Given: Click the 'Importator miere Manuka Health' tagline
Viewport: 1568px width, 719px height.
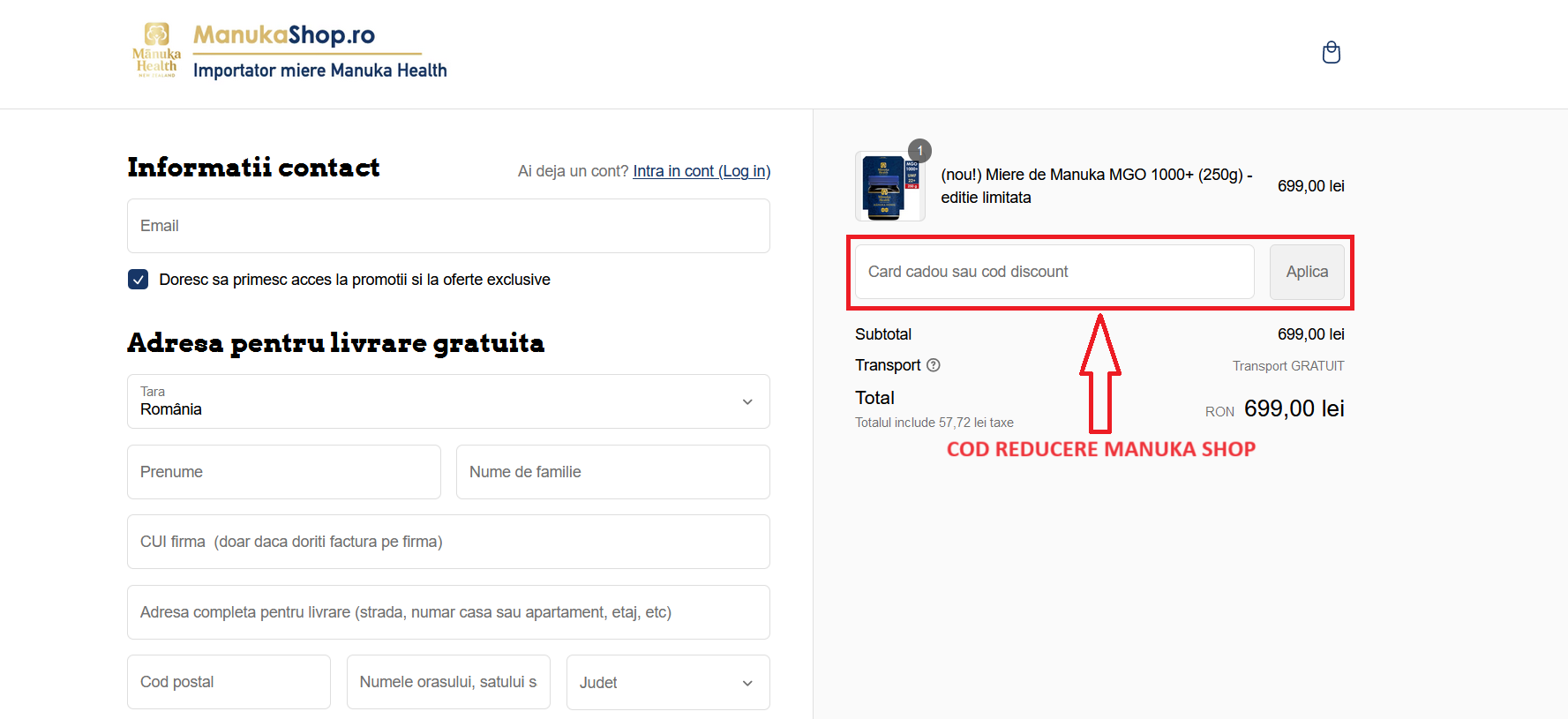Looking at the screenshot, I should [x=320, y=71].
